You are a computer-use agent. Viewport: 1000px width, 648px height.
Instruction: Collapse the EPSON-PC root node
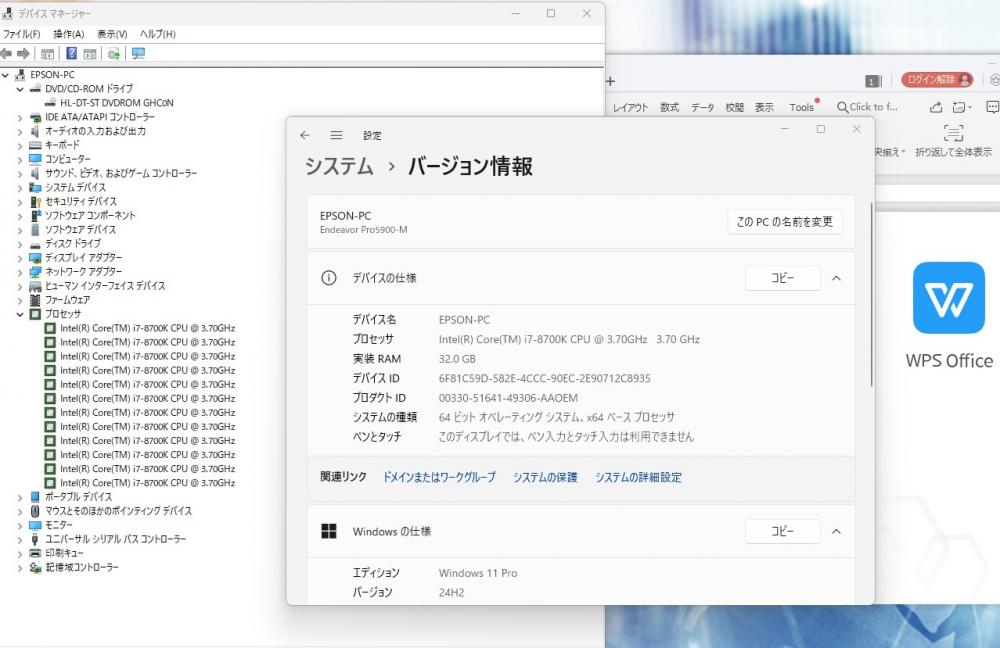tap(6, 75)
